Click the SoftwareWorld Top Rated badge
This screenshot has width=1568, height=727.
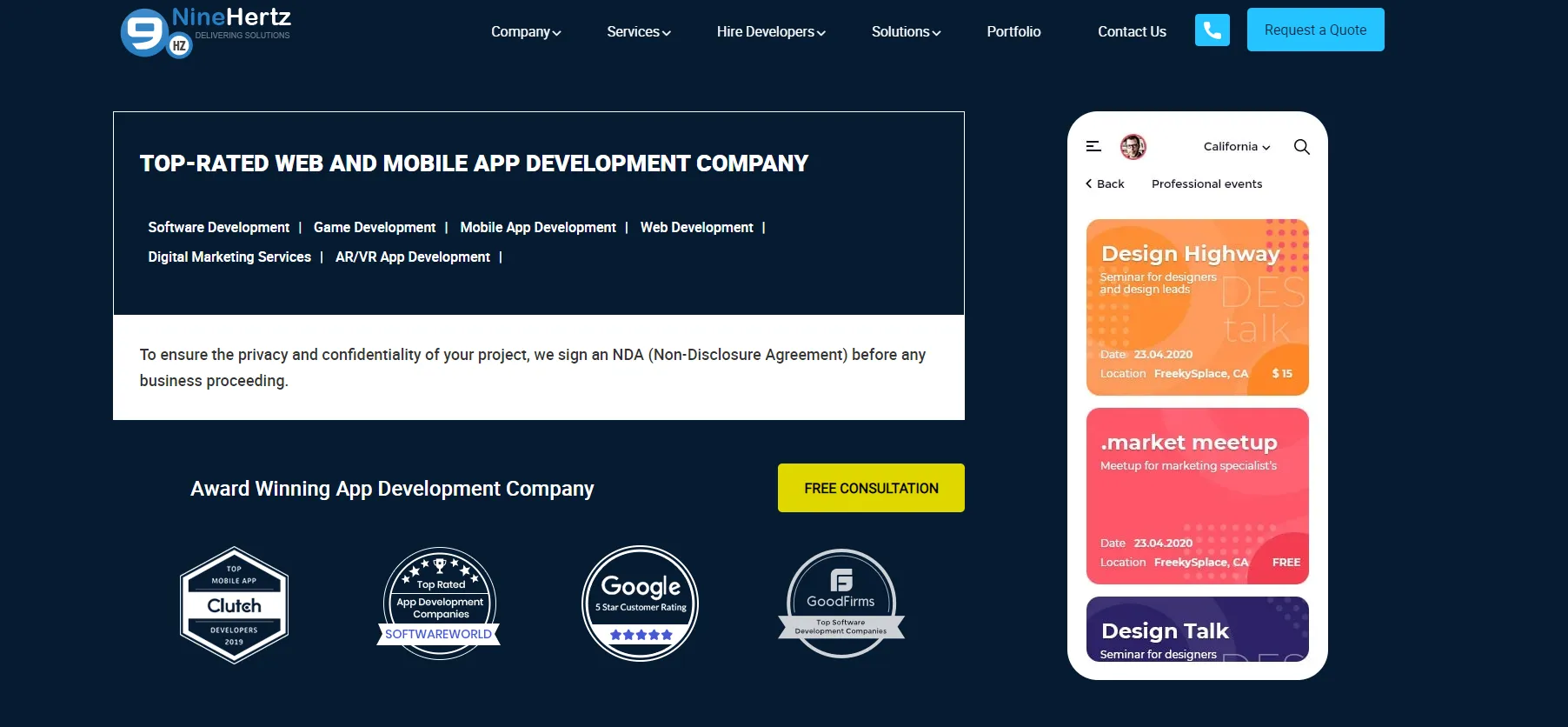tap(440, 604)
